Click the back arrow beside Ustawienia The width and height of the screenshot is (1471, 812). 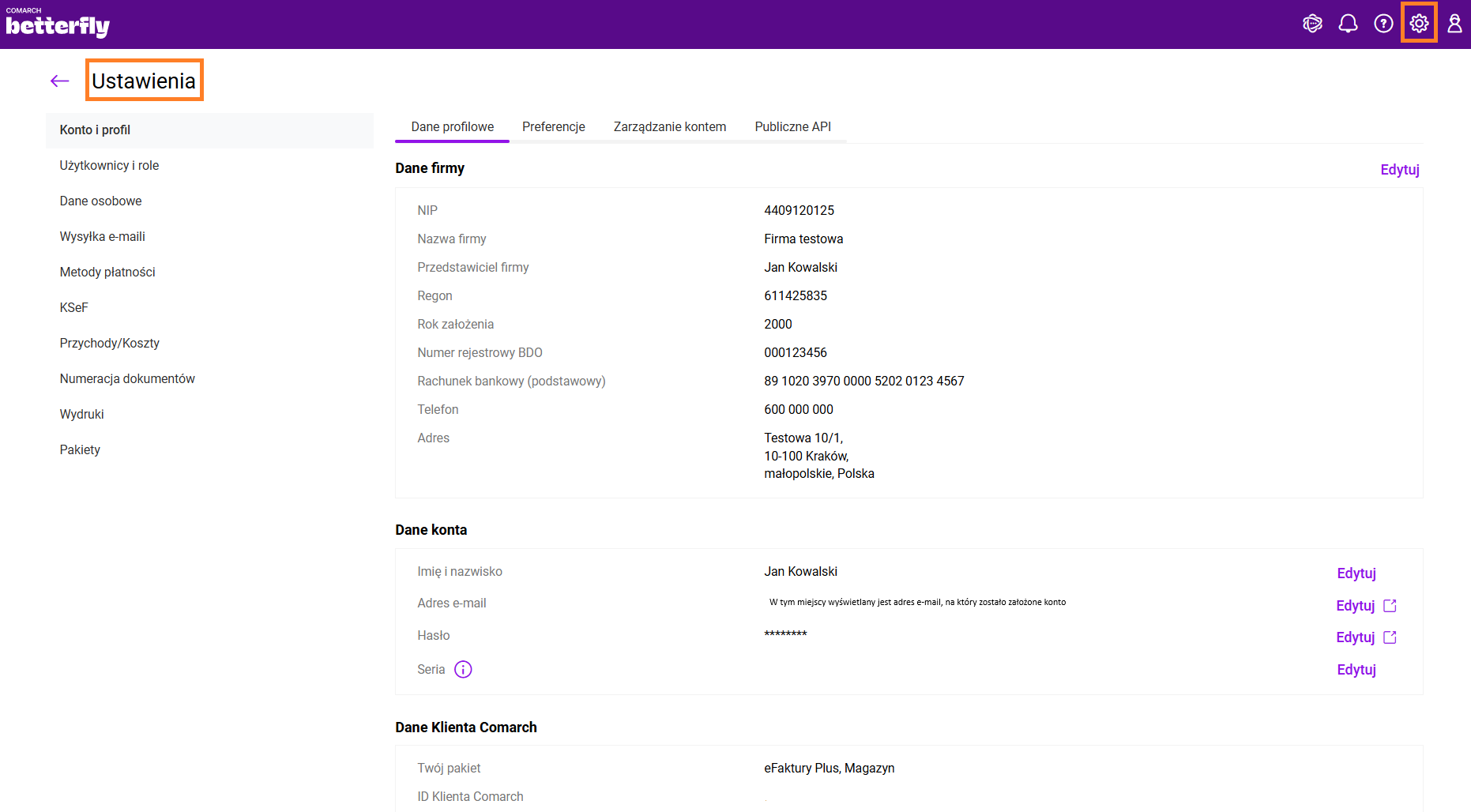click(60, 81)
